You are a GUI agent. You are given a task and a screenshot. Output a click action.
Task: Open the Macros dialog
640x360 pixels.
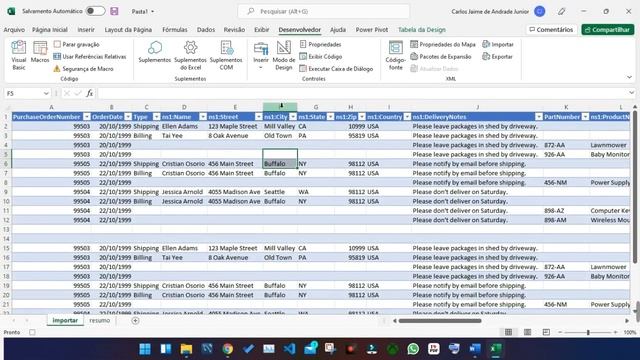click(x=40, y=52)
